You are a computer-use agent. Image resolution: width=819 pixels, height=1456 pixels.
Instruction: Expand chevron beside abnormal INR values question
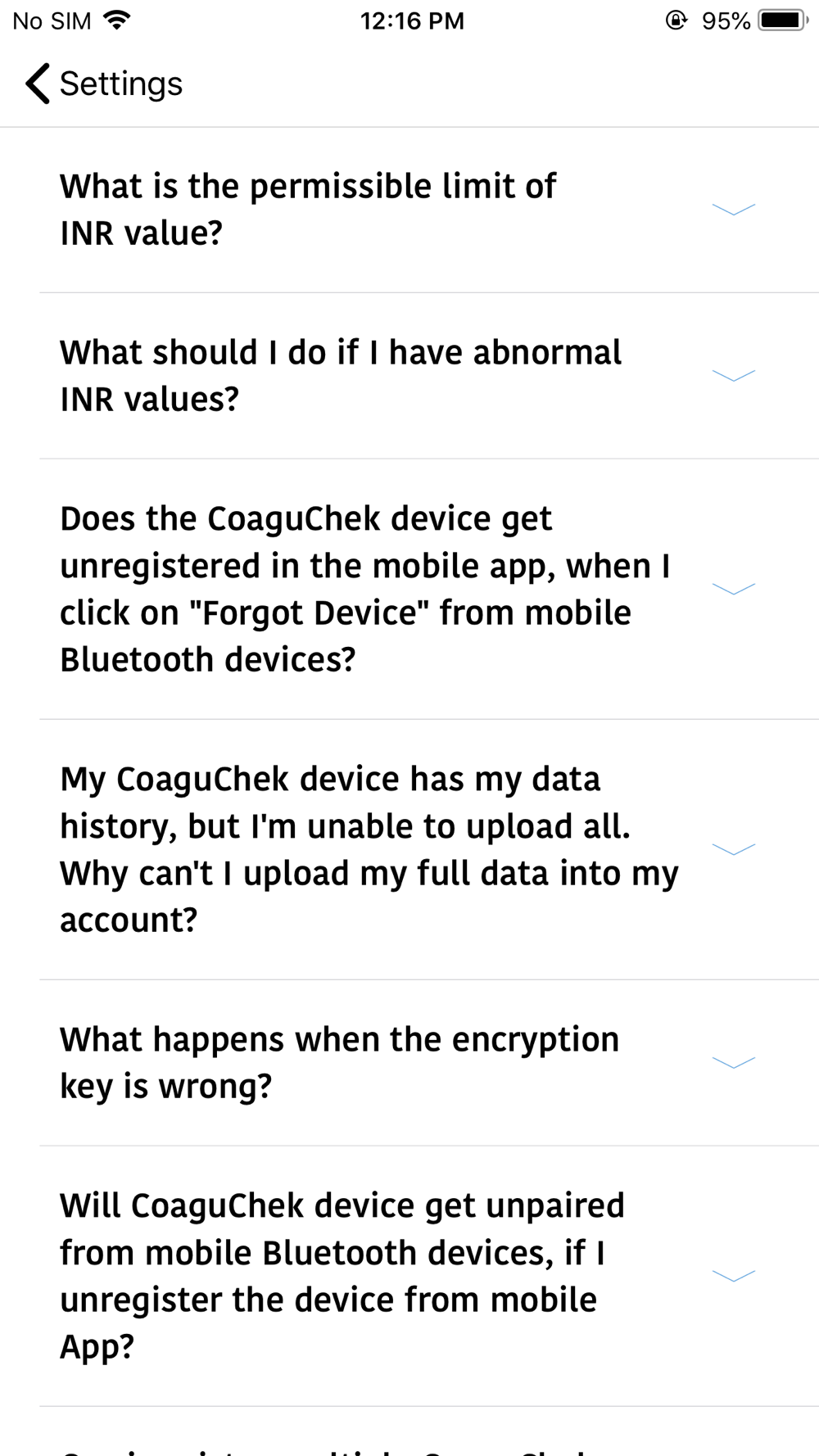[734, 376]
